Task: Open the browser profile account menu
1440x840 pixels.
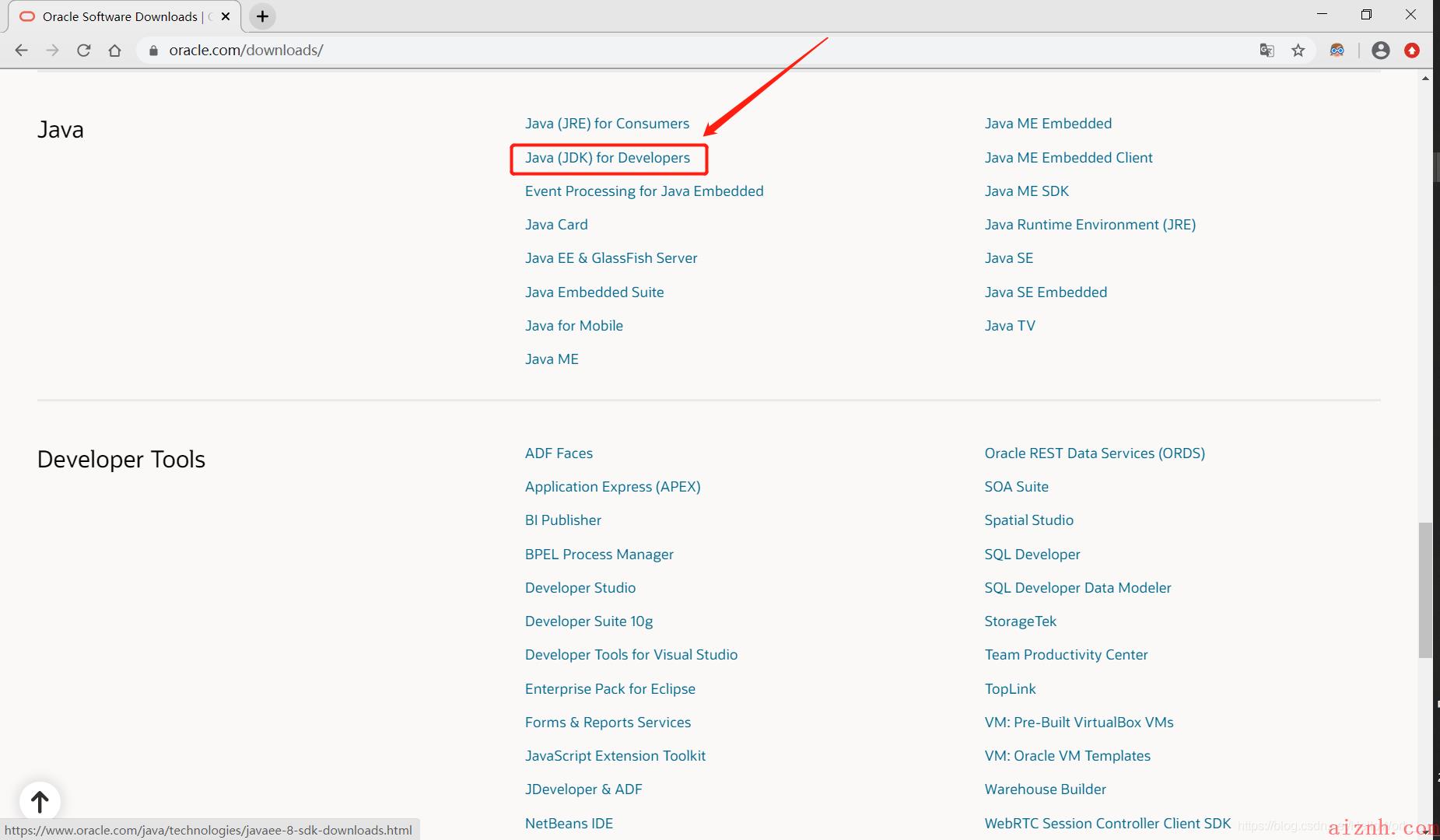Action: click(1381, 51)
